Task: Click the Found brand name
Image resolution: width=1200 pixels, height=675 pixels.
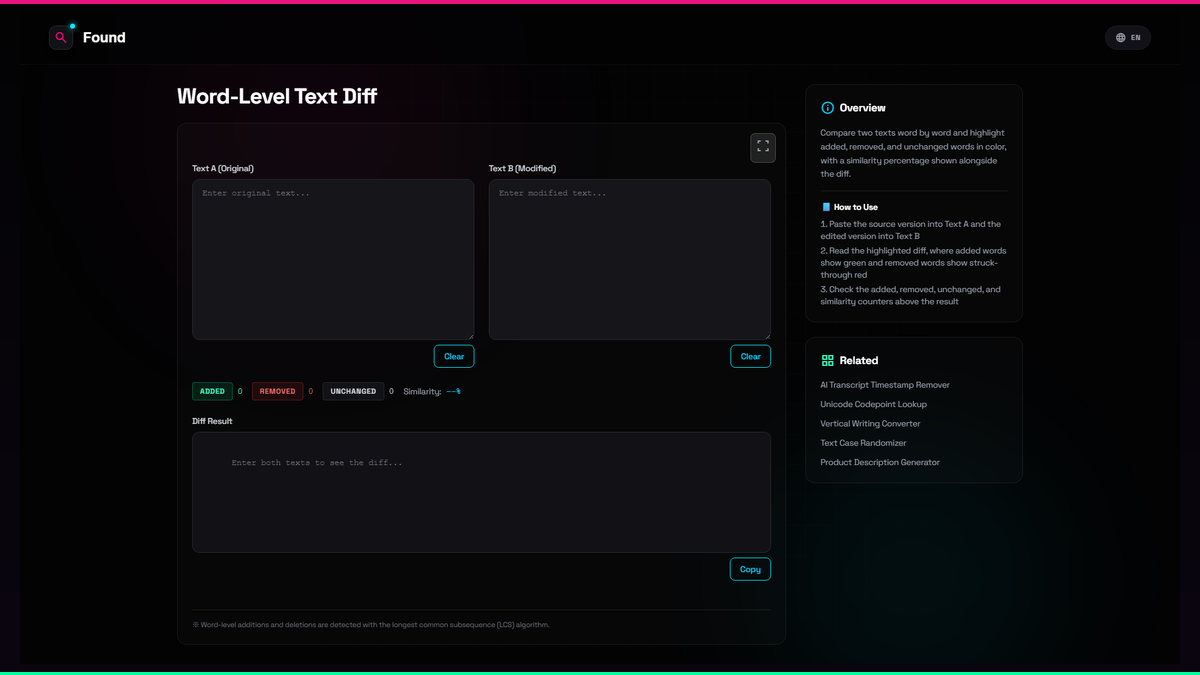Action: click(104, 38)
